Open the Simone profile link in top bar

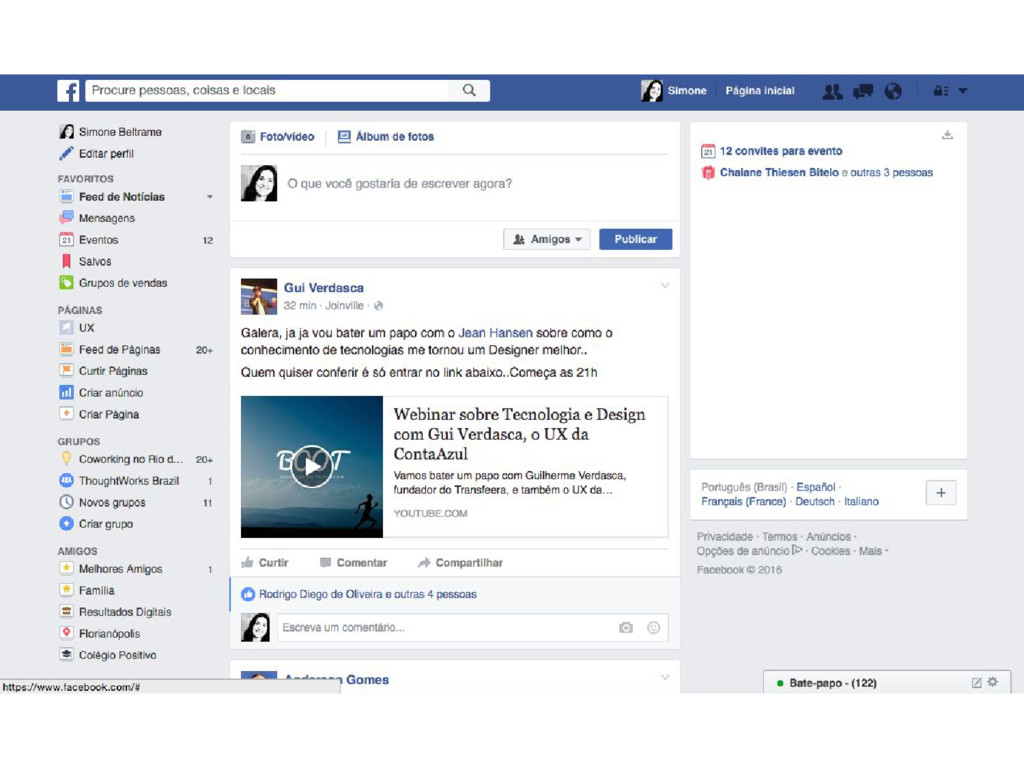(687, 91)
